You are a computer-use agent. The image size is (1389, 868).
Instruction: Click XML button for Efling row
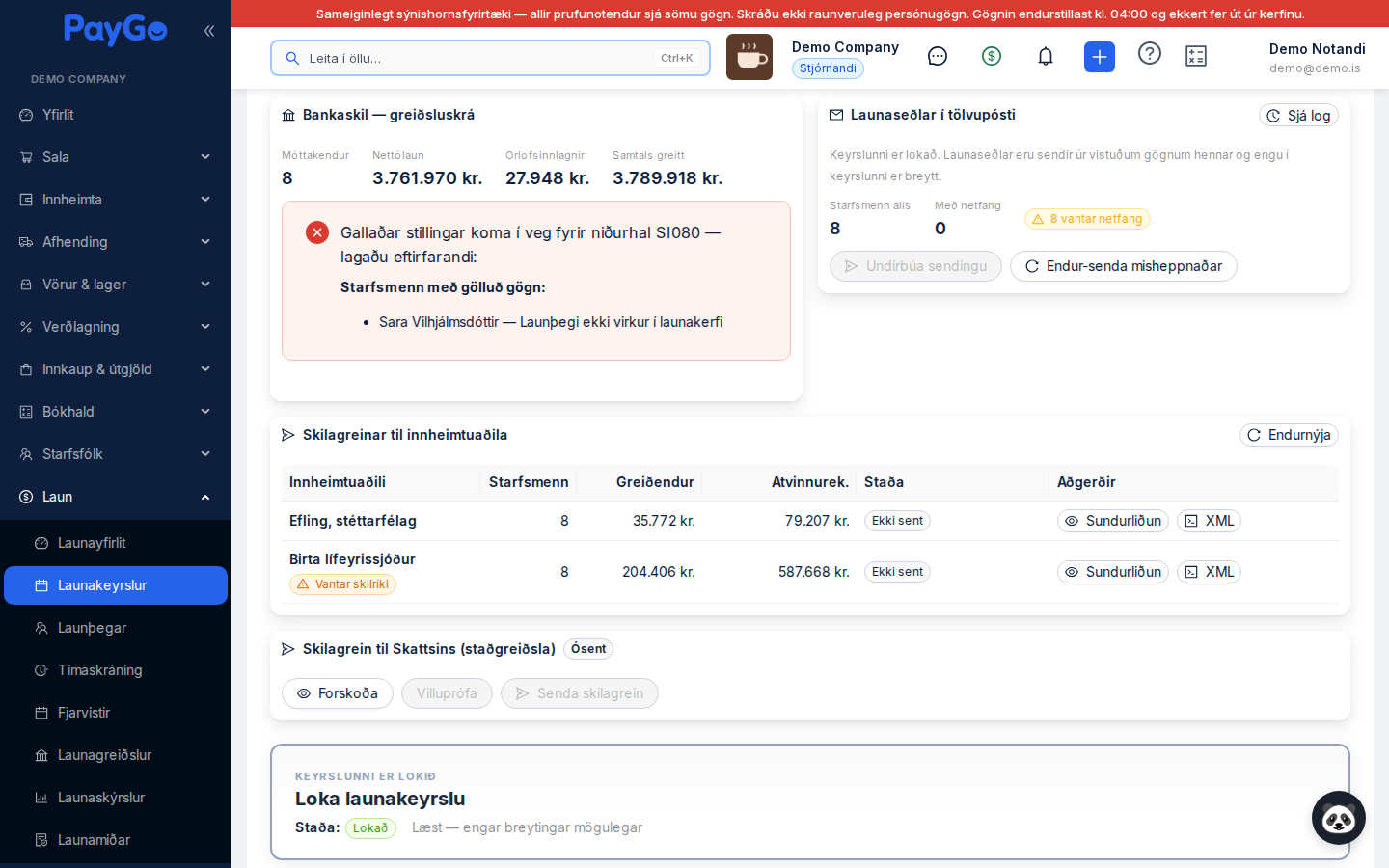tap(1209, 521)
